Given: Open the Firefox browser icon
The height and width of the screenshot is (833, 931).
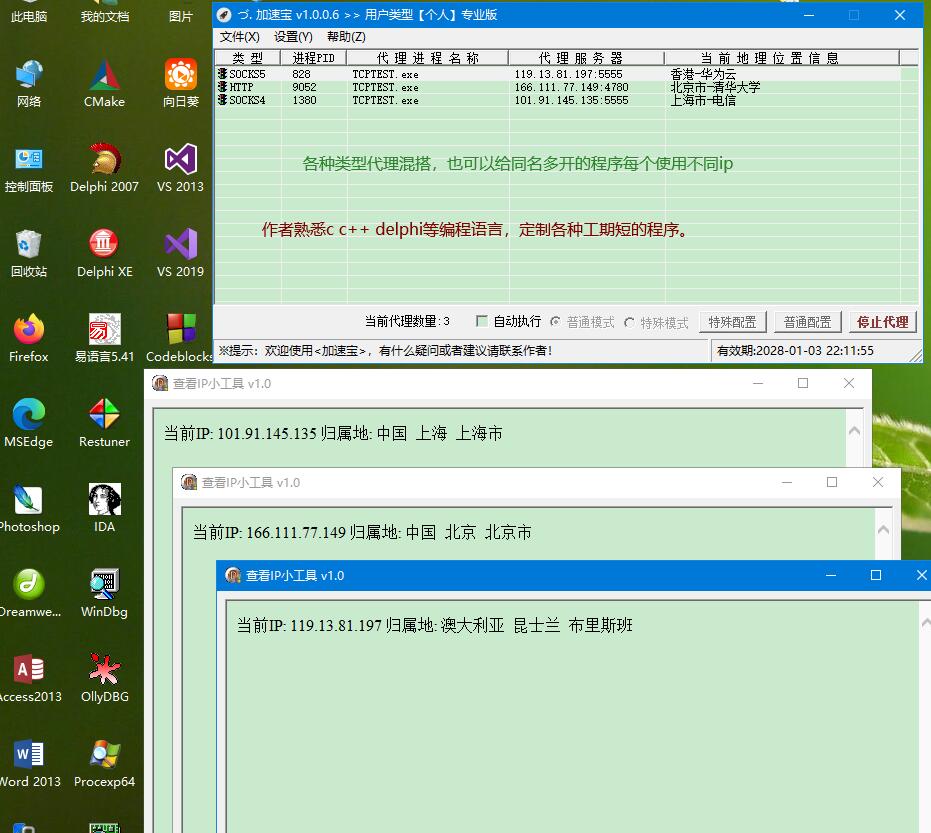Looking at the screenshot, I should (x=28, y=338).
